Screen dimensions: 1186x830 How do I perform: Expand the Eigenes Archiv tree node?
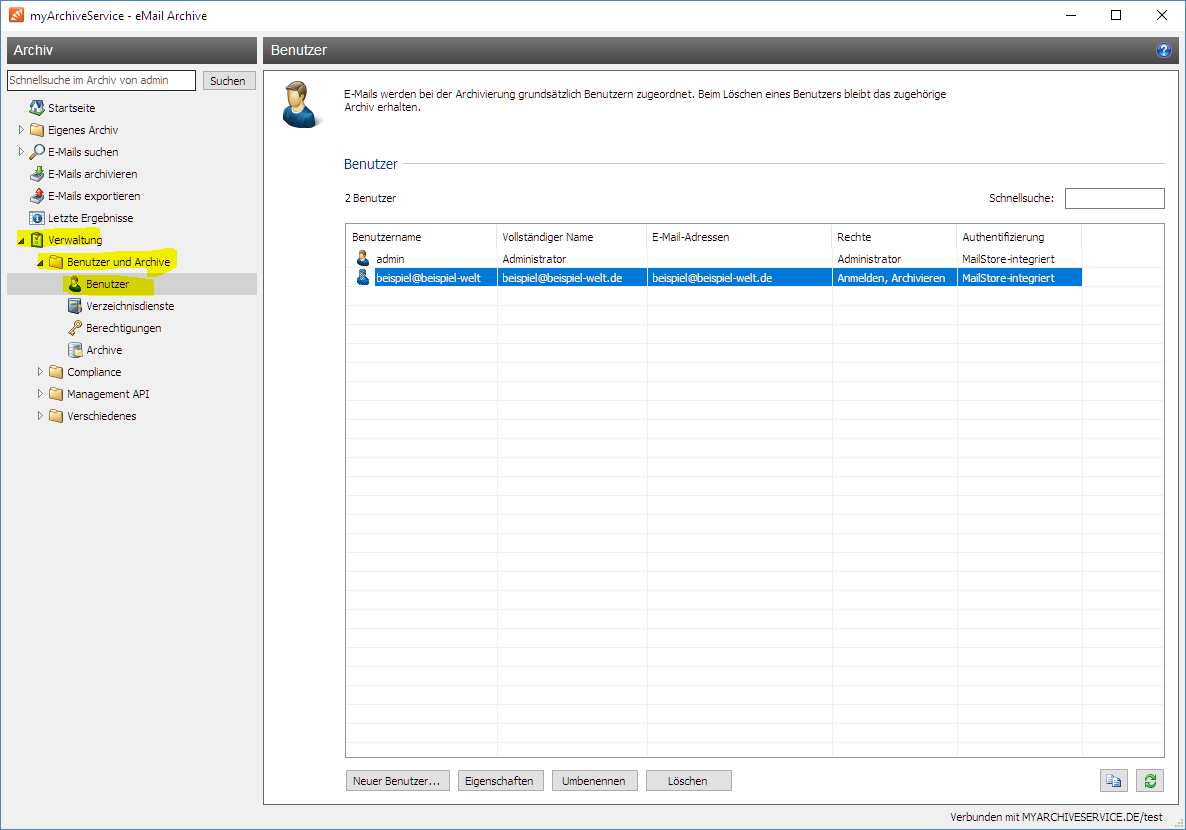pos(21,130)
